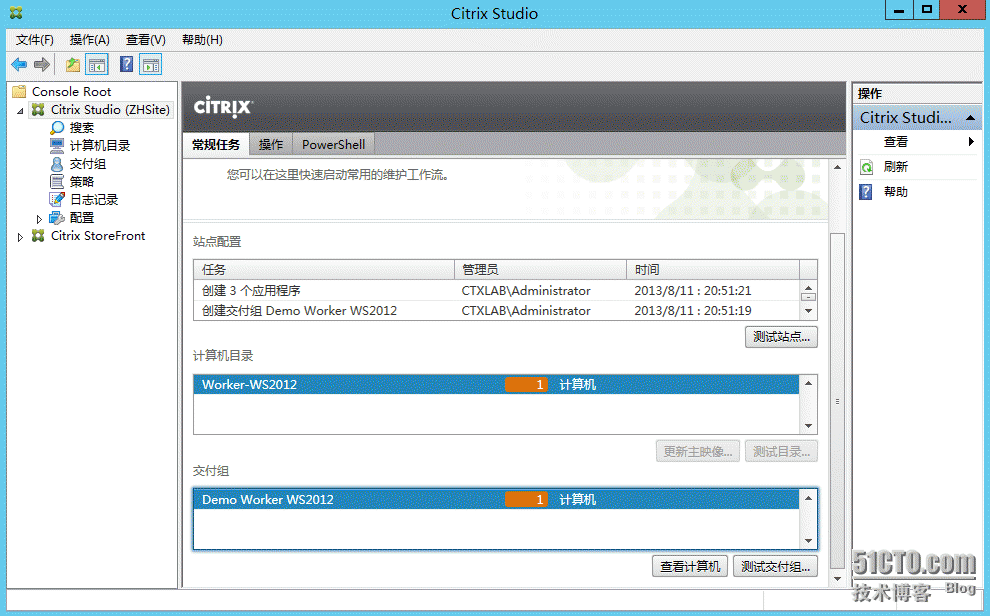The image size is (990, 616).
Task: Collapse the Citrix Studio (ZHSite) tree node
Action: [20, 110]
